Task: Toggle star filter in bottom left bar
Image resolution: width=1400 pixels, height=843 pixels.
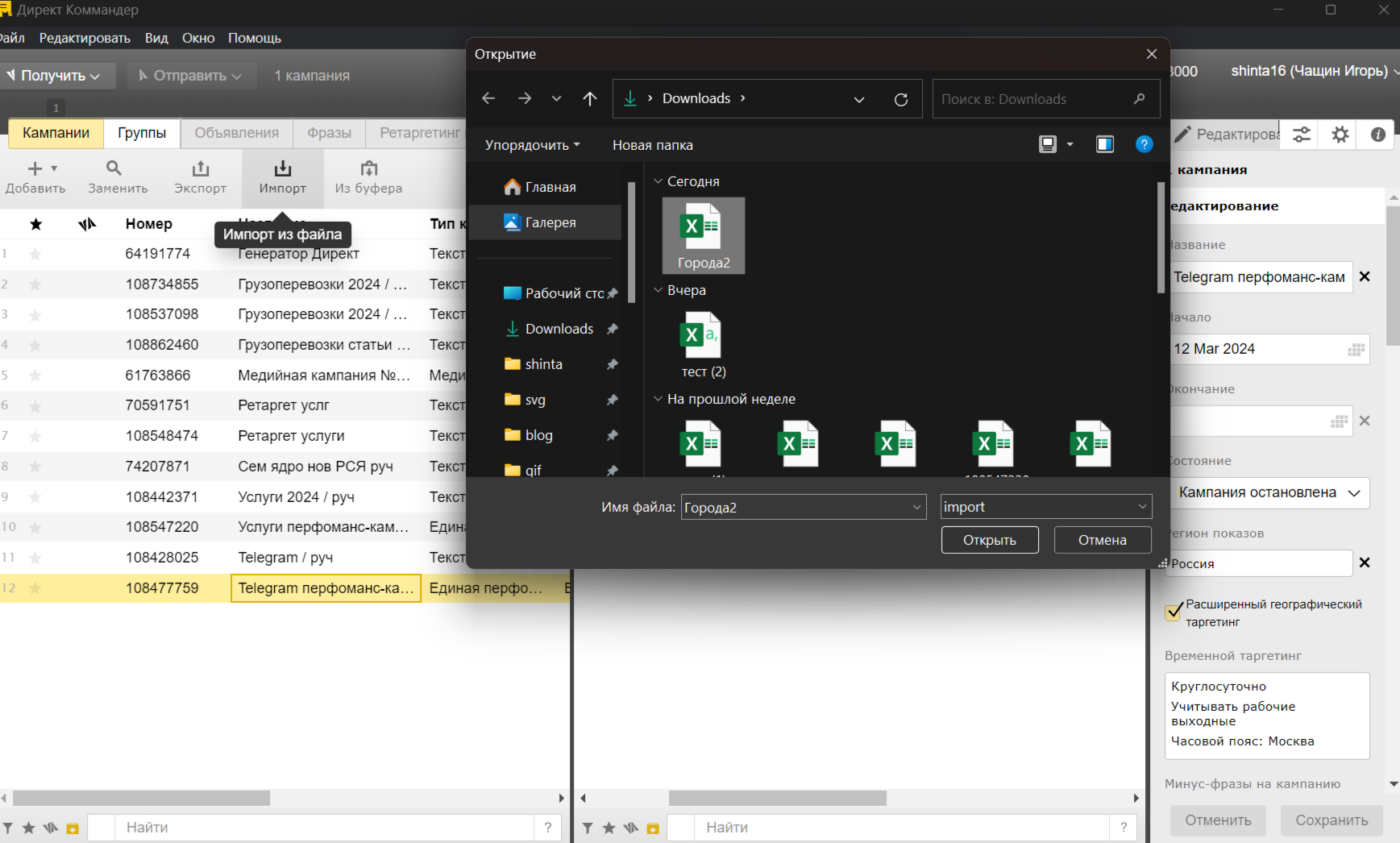Action: 28,828
